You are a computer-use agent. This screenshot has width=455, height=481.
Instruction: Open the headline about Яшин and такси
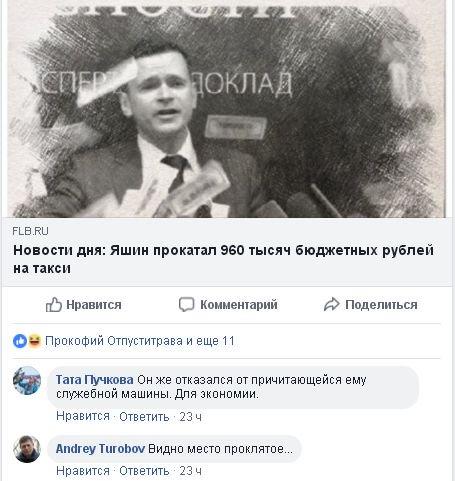223,259
